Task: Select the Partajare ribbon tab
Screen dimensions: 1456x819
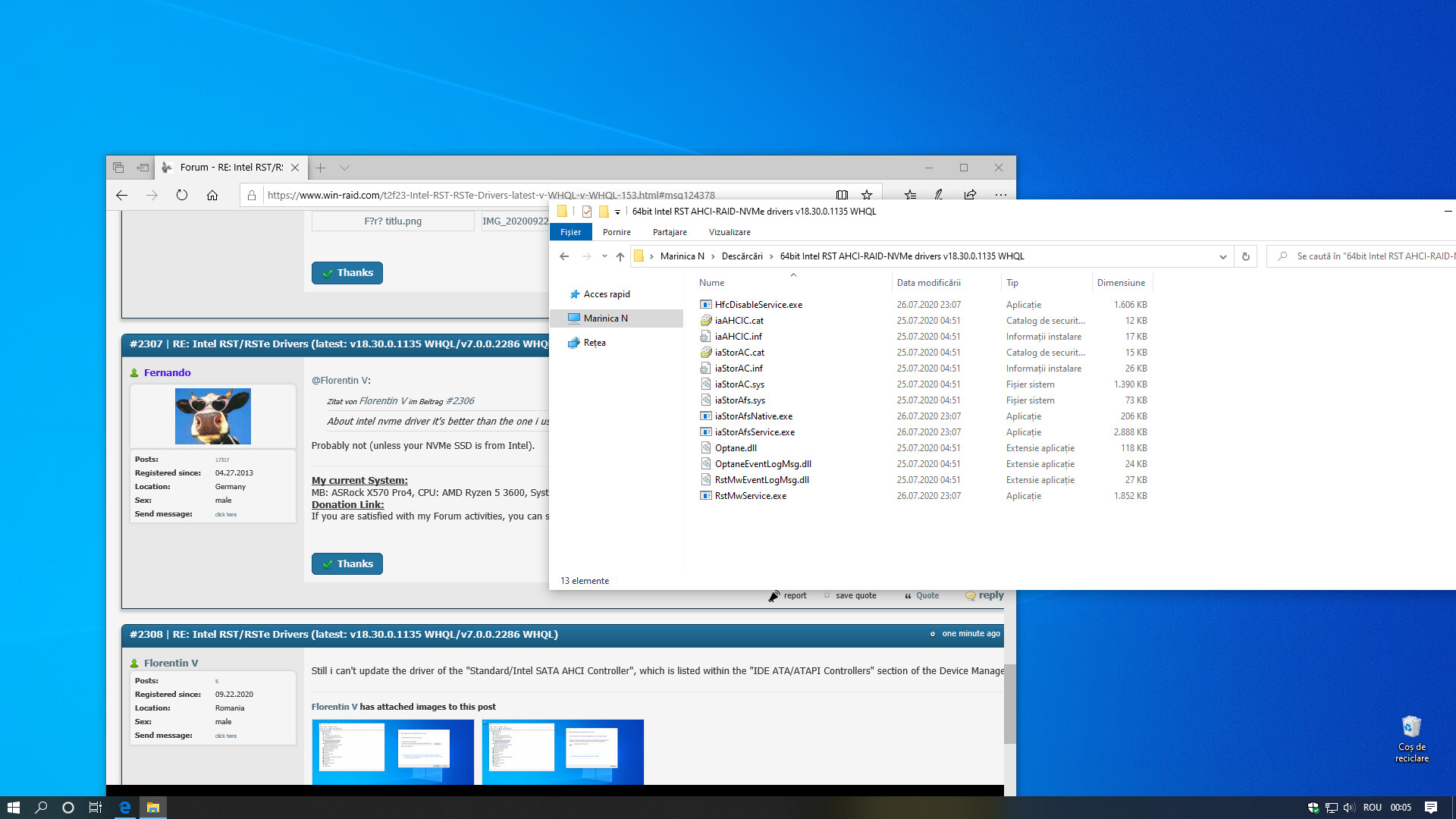Action: (669, 232)
